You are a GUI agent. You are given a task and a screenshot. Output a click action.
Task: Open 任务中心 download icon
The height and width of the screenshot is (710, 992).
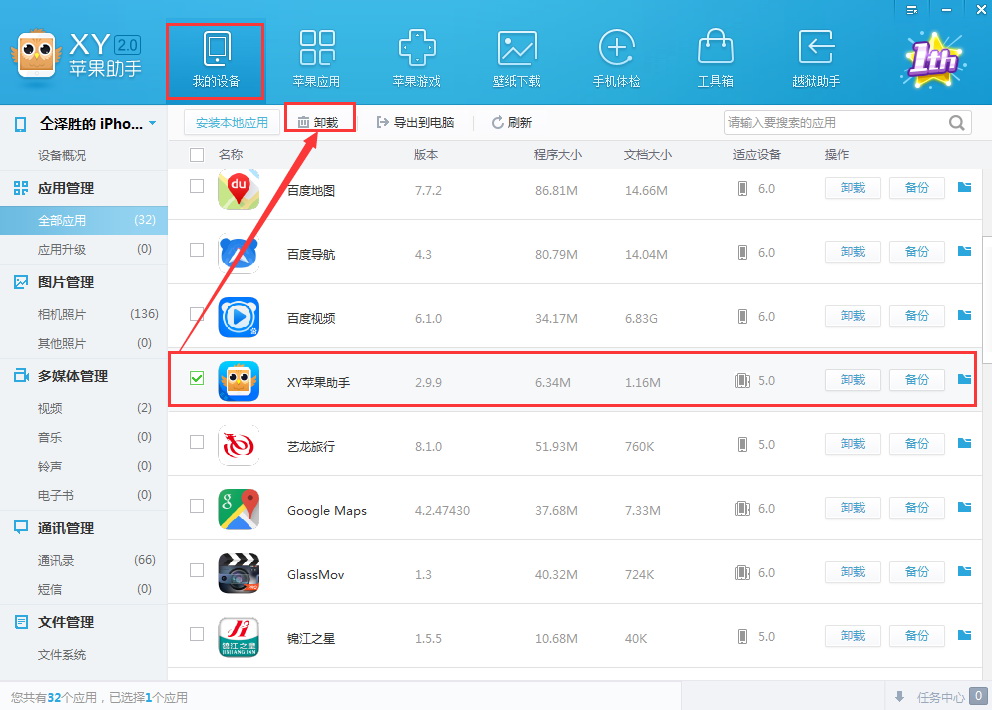pyautogui.click(x=899, y=697)
